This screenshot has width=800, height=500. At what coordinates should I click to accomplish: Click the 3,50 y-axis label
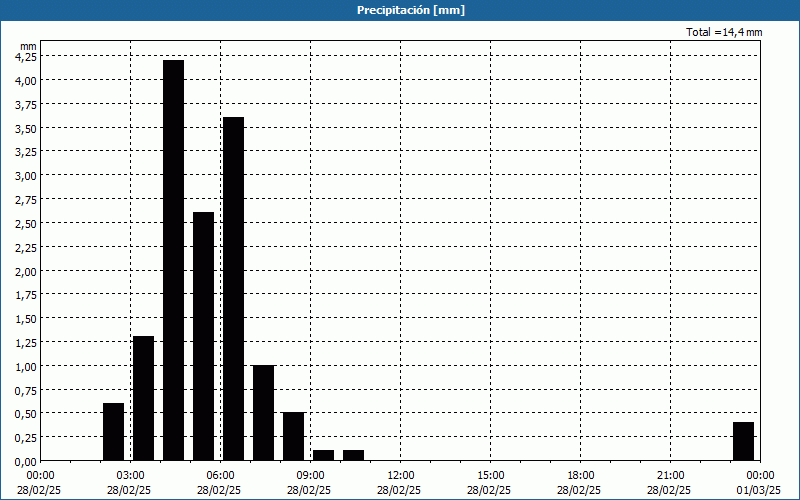26,128
